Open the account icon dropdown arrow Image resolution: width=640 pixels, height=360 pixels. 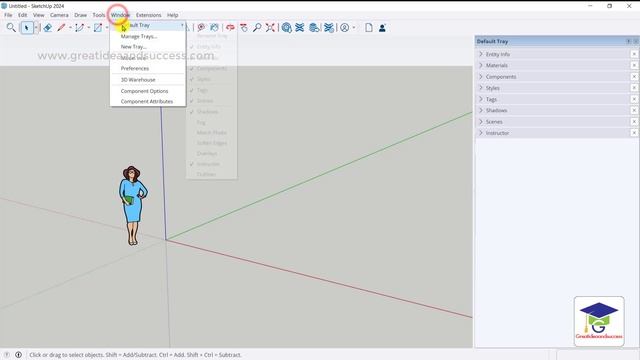point(354,28)
